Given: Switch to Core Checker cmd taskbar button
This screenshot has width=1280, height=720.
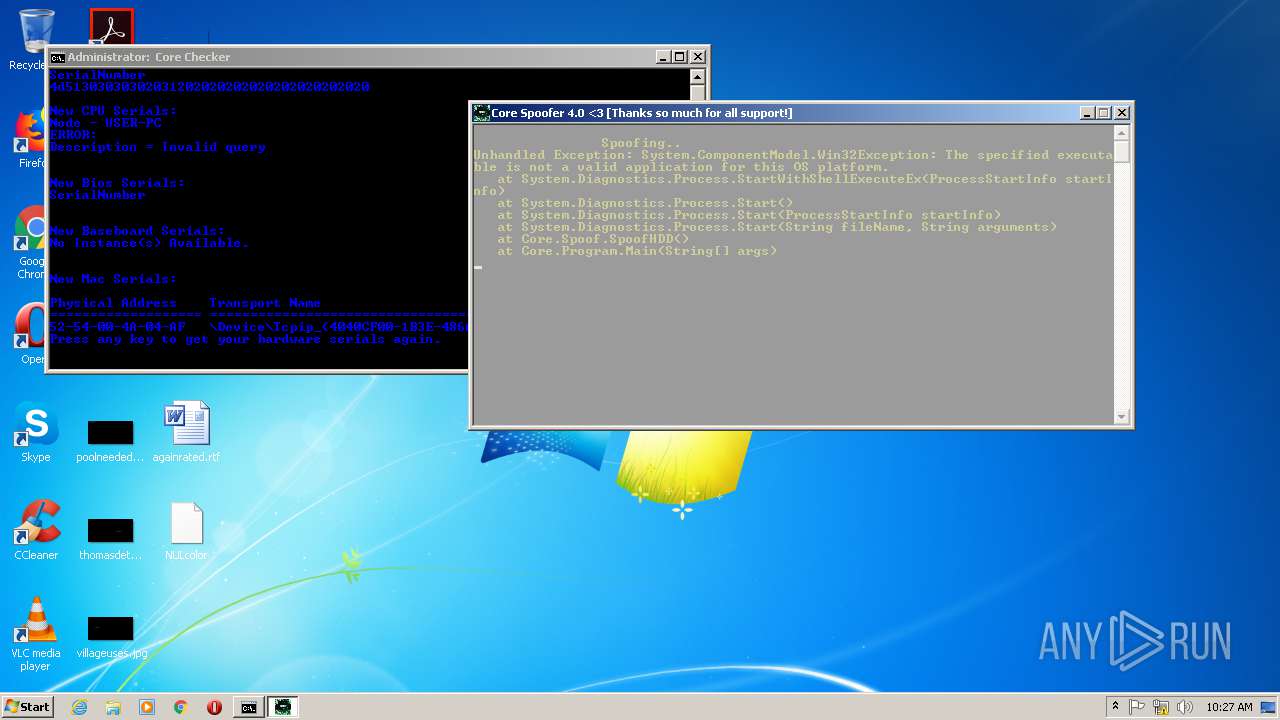Looking at the screenshot, I should click(249, 707).
